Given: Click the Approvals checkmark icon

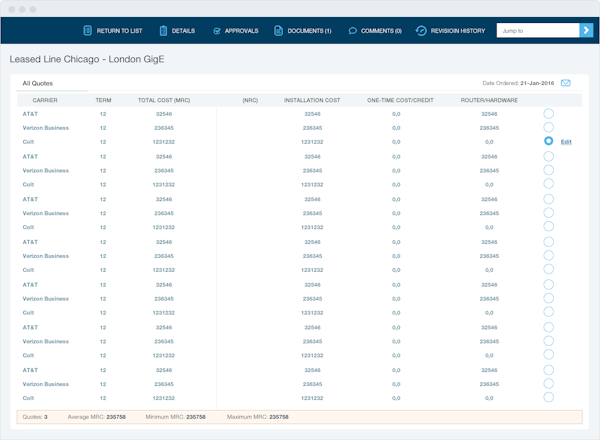Looking at the screenshot, I should [218, 31].
